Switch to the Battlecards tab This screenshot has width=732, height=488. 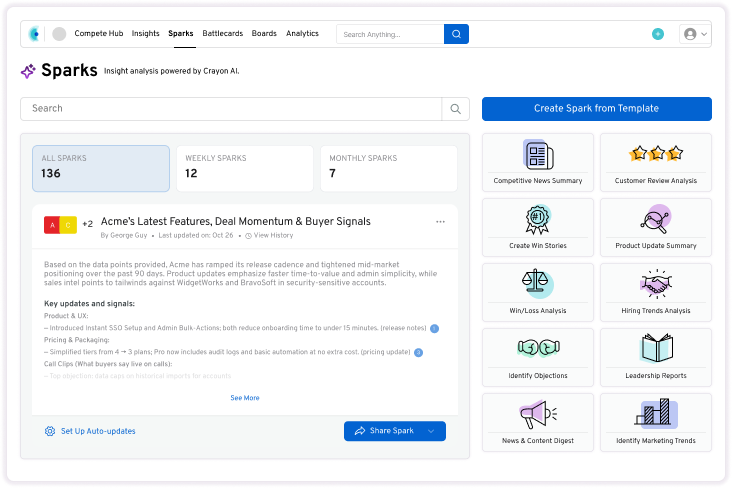(x=222, y=34)
